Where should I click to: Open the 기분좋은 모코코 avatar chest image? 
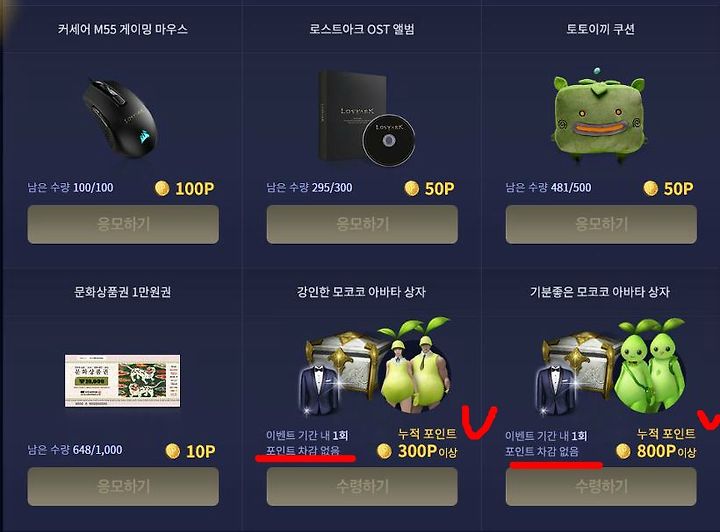[x=612, y=366]
